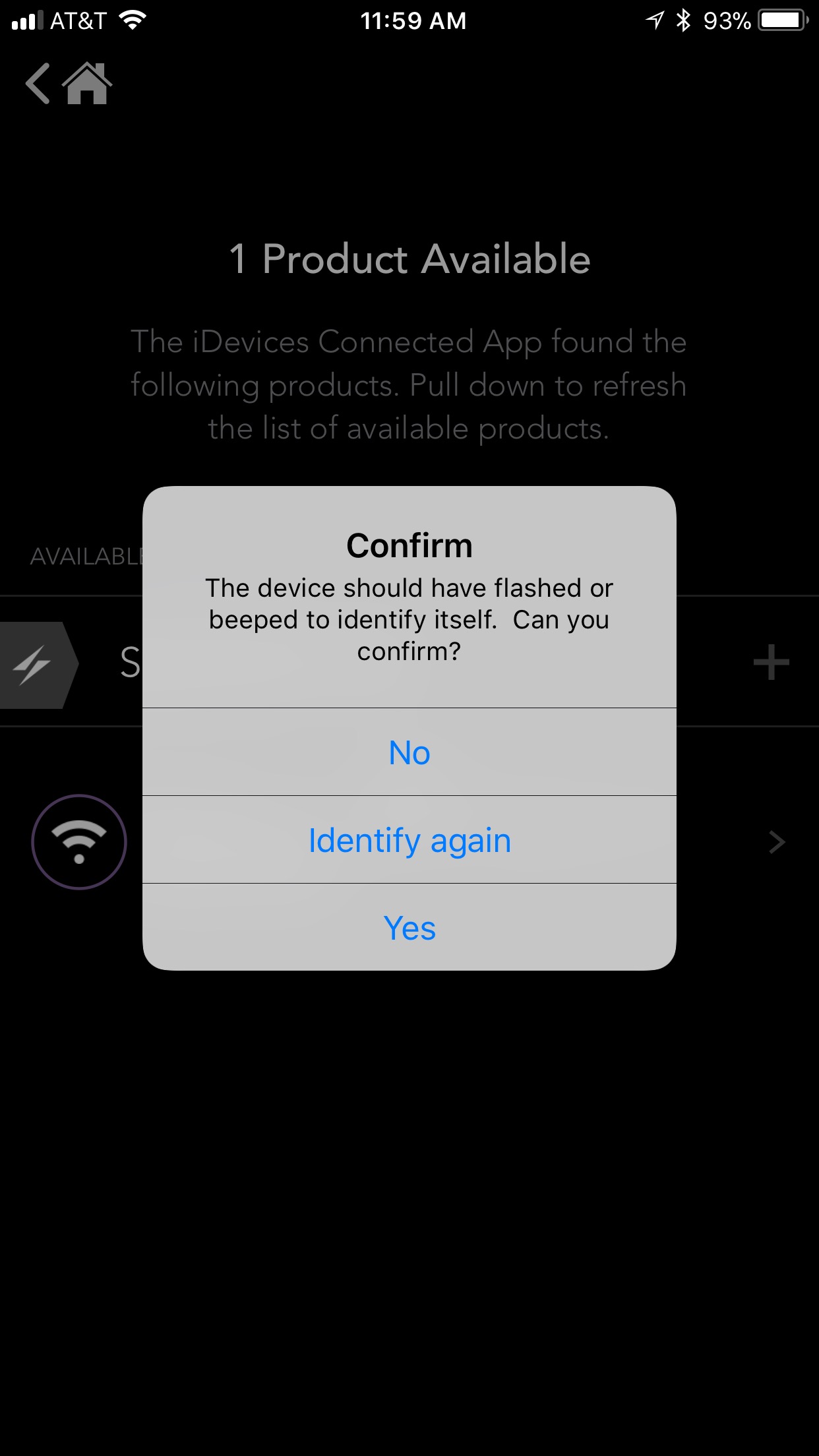Tap the back chevron arrow
Image resolution: width=819 pixels, height=1456 pixels.
(38, 84)
